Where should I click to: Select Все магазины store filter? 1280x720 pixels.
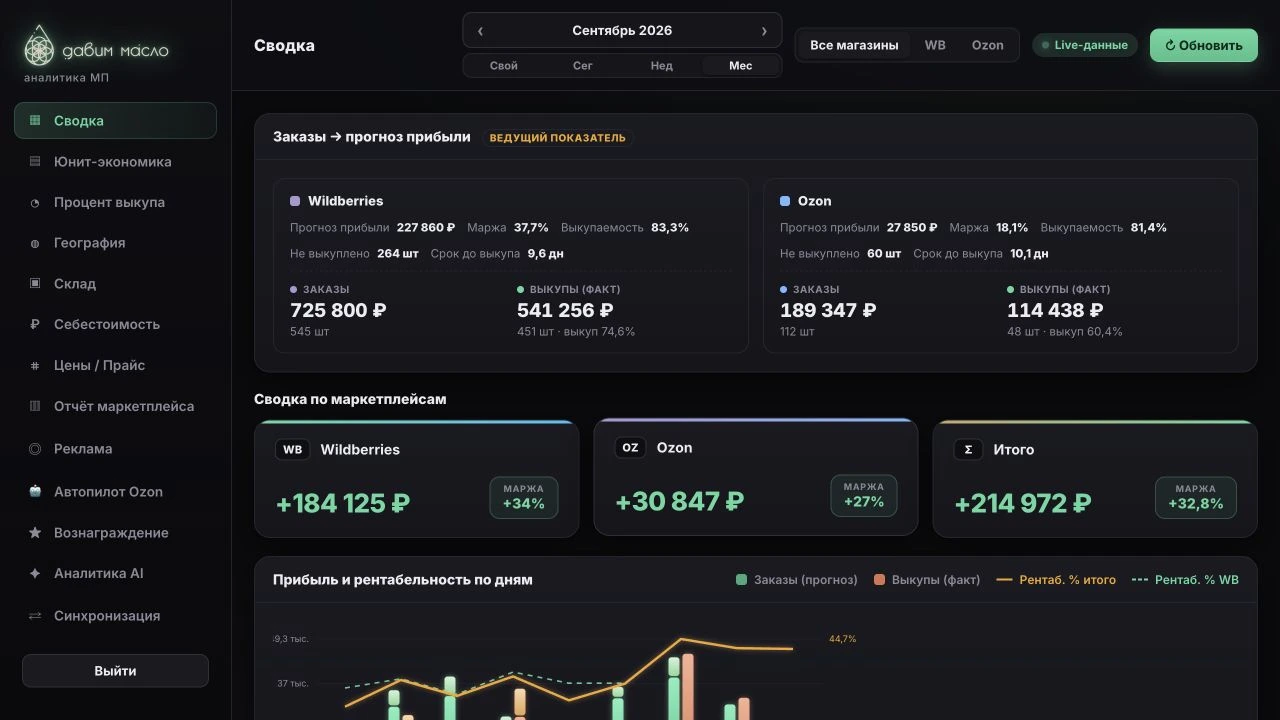tap(854, 45)
